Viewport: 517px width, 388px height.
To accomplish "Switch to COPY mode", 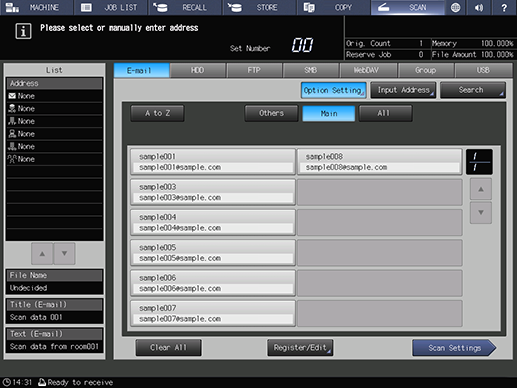I will click(x=333, y=7).
